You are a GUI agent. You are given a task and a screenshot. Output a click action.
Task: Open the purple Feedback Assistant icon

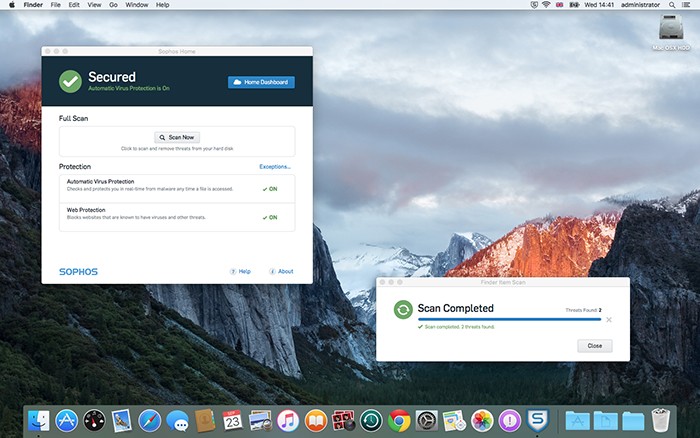(510, 421)
